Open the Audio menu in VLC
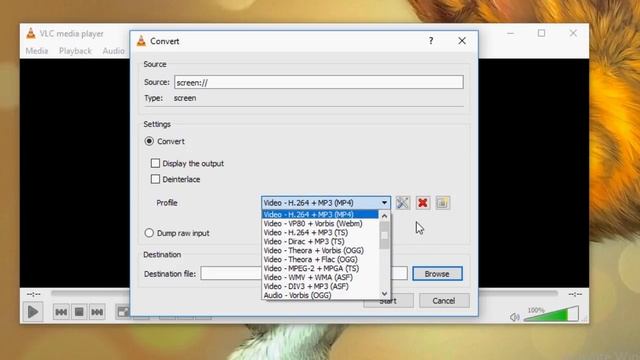640x360 pixels. pyautogui.click(x=113, y=51)
